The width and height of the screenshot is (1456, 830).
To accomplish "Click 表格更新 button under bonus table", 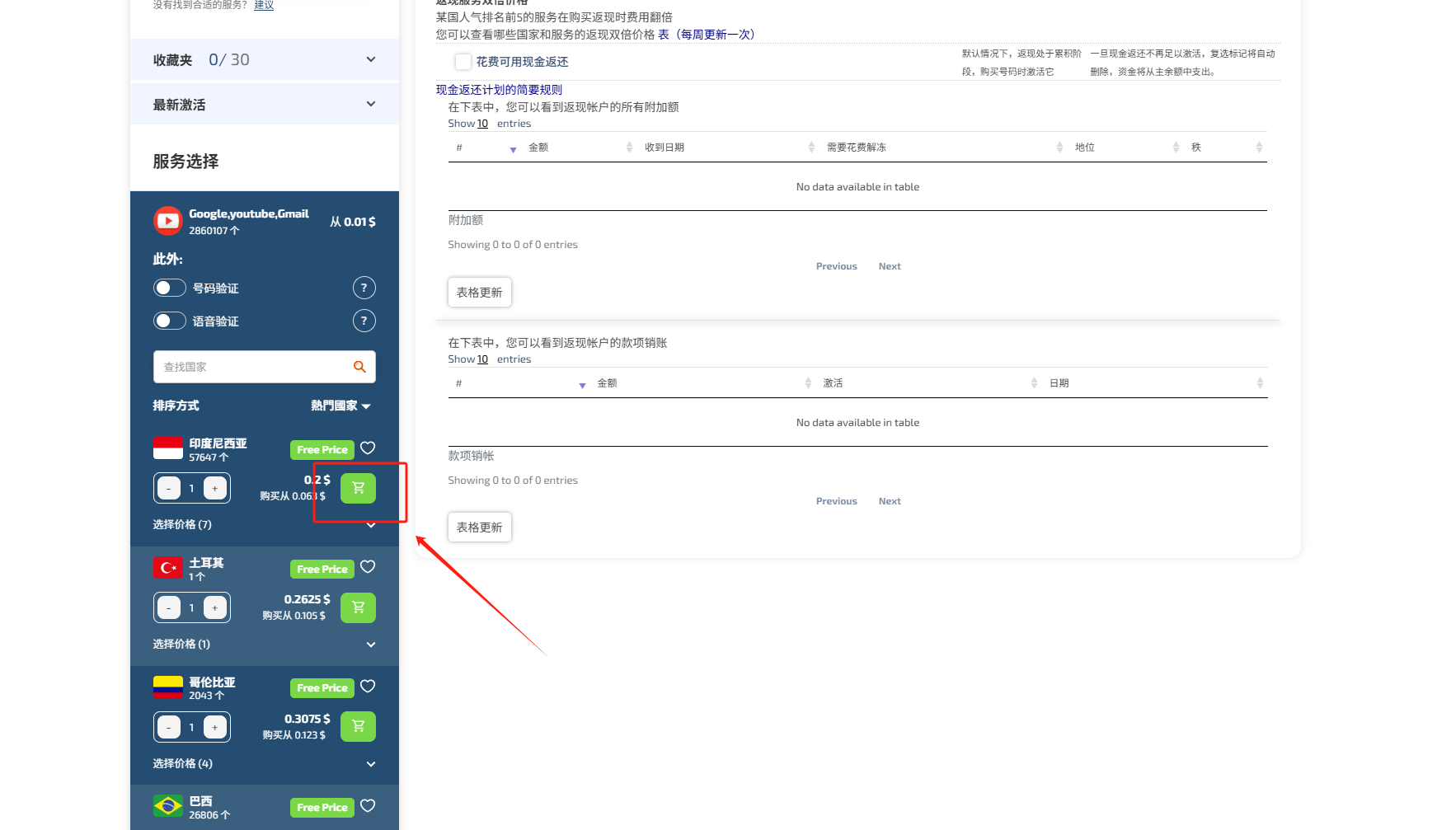I will point(480,293).
